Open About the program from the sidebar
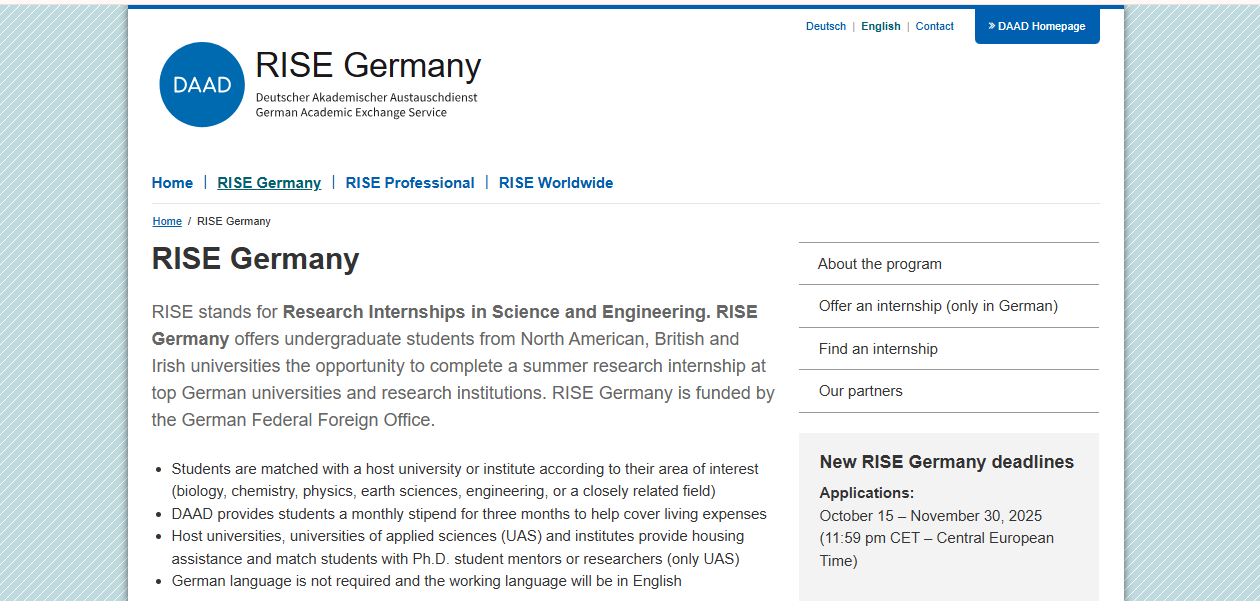This screenshot has height=601, width=1260. point(880,263)
